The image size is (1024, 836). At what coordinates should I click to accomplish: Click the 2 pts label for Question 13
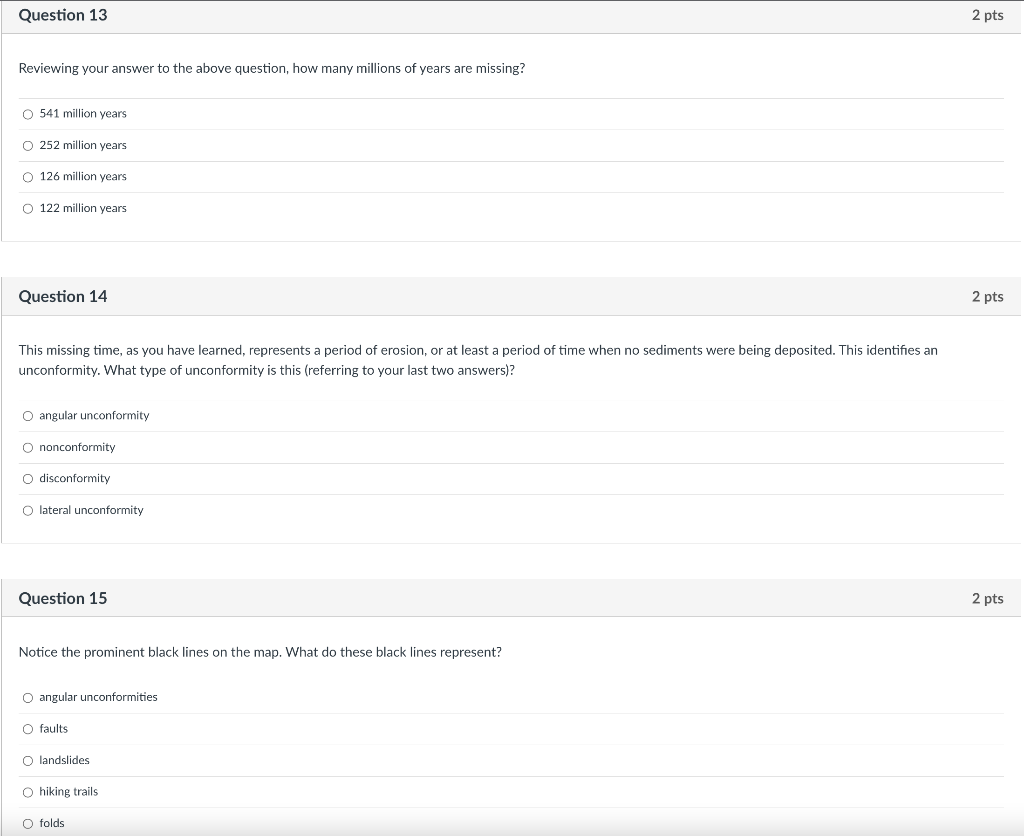coord(987,15)
